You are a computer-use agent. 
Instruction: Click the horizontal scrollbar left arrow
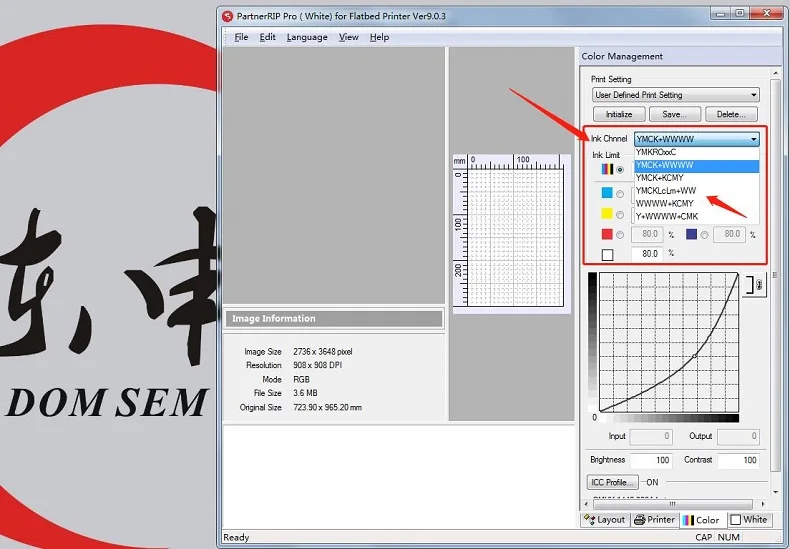[x=586, y=504]
